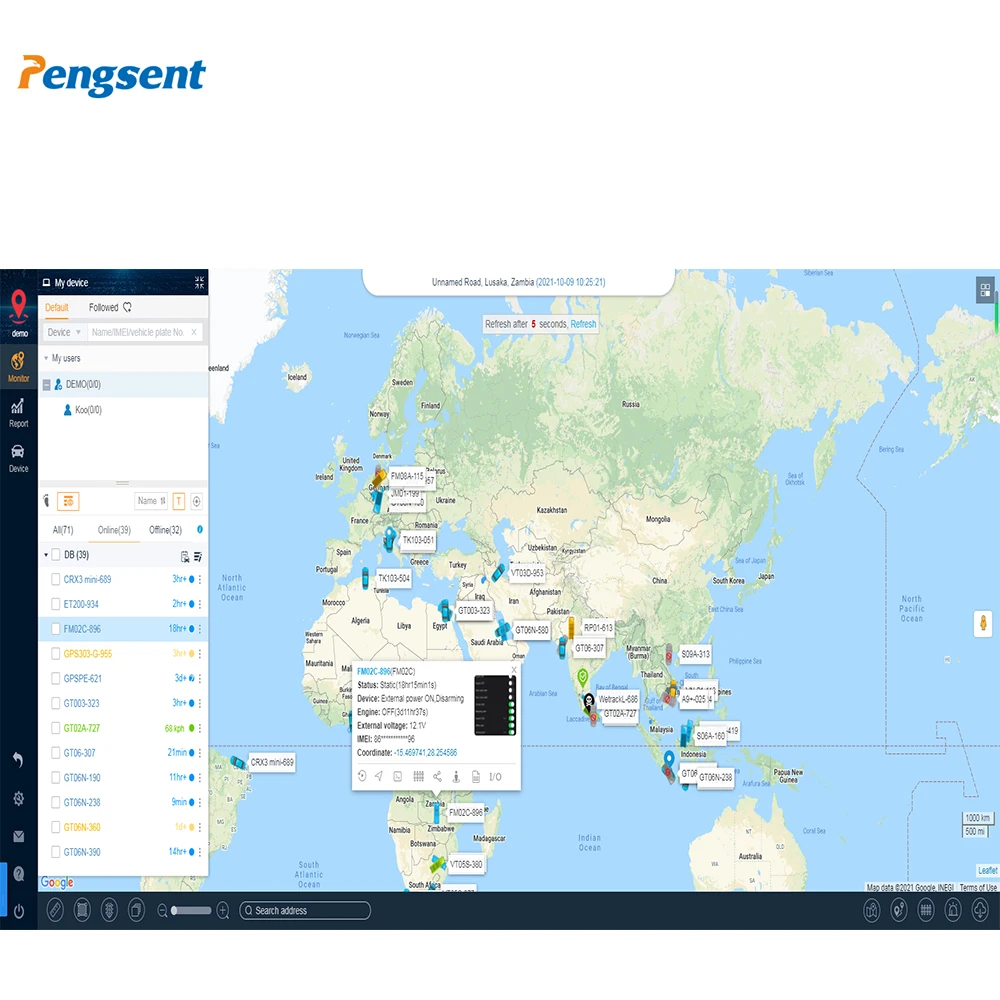Select the DB (39) group checkbox
Image resolution: width=1000 pixels, height=1000 pixels.
(x=55, y=554)
